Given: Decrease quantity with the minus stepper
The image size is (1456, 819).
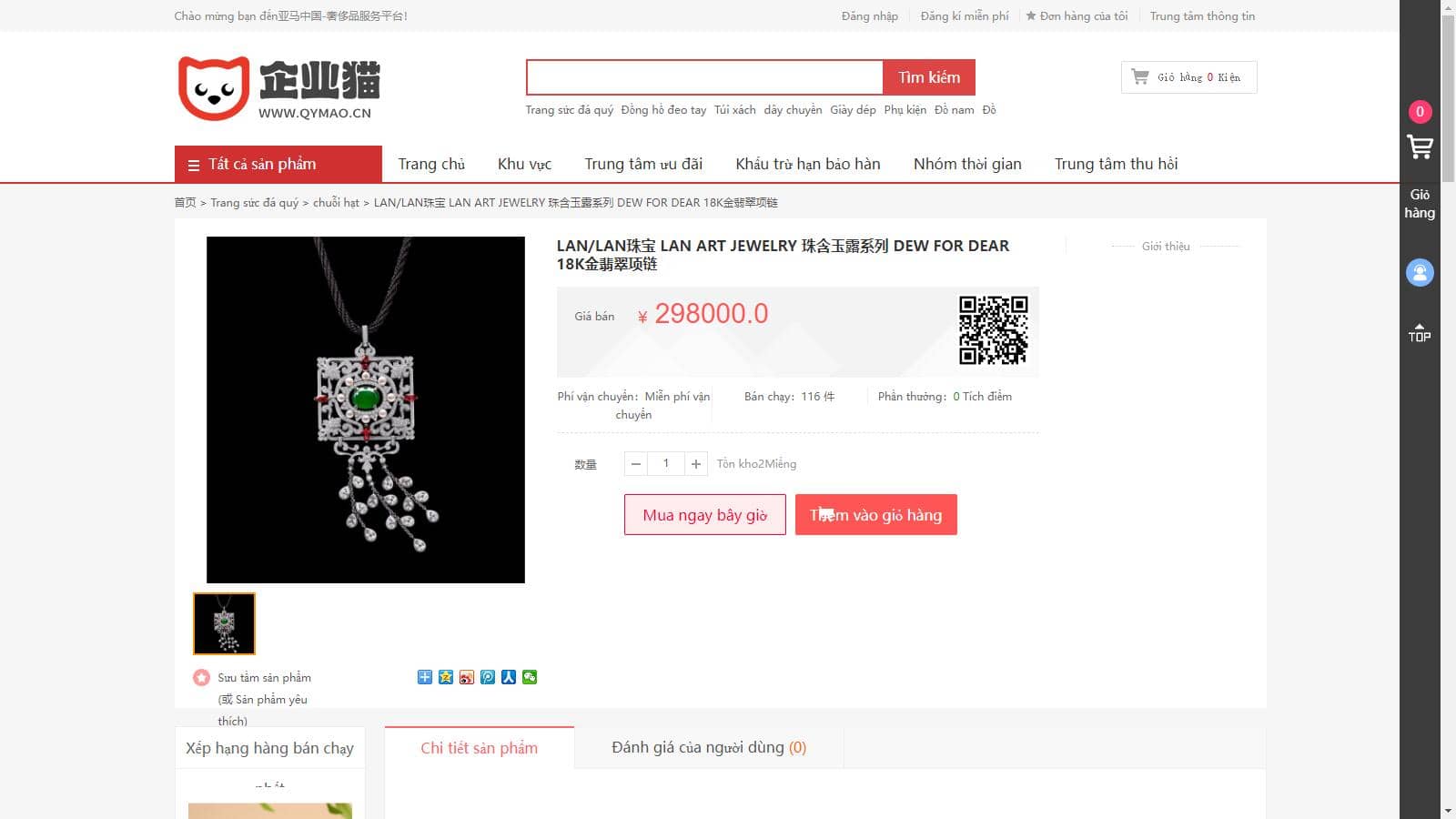Looking at the screenshot, I should (636, 464).
